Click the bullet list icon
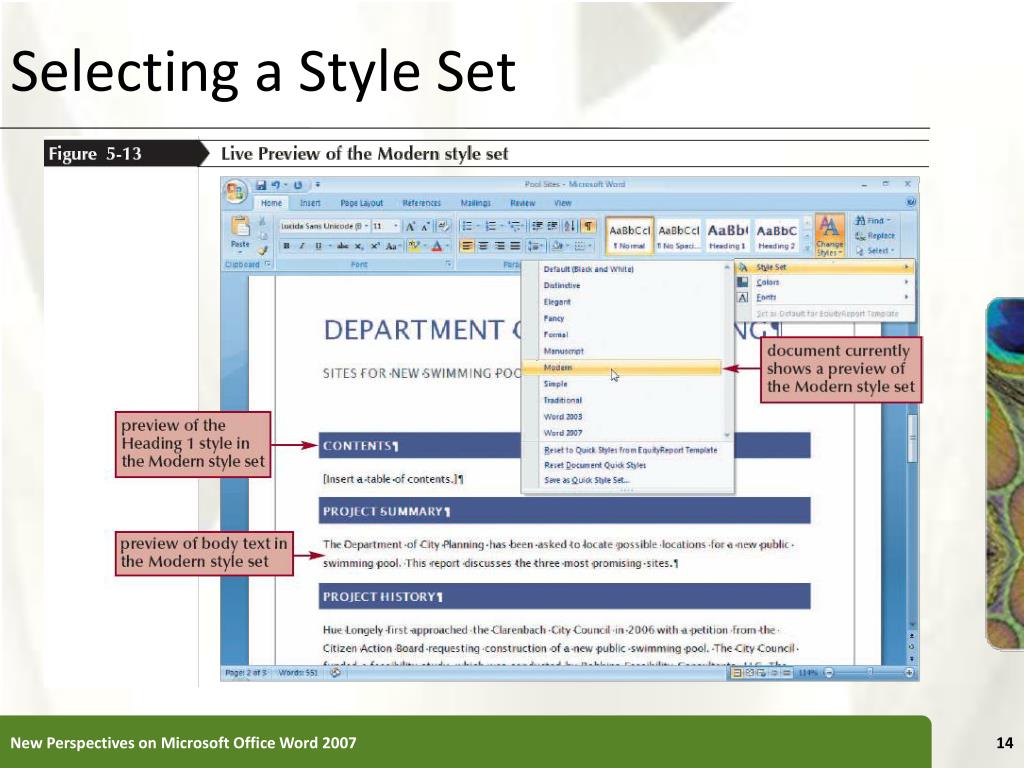1024x768 pixels. tap(468, 227)
